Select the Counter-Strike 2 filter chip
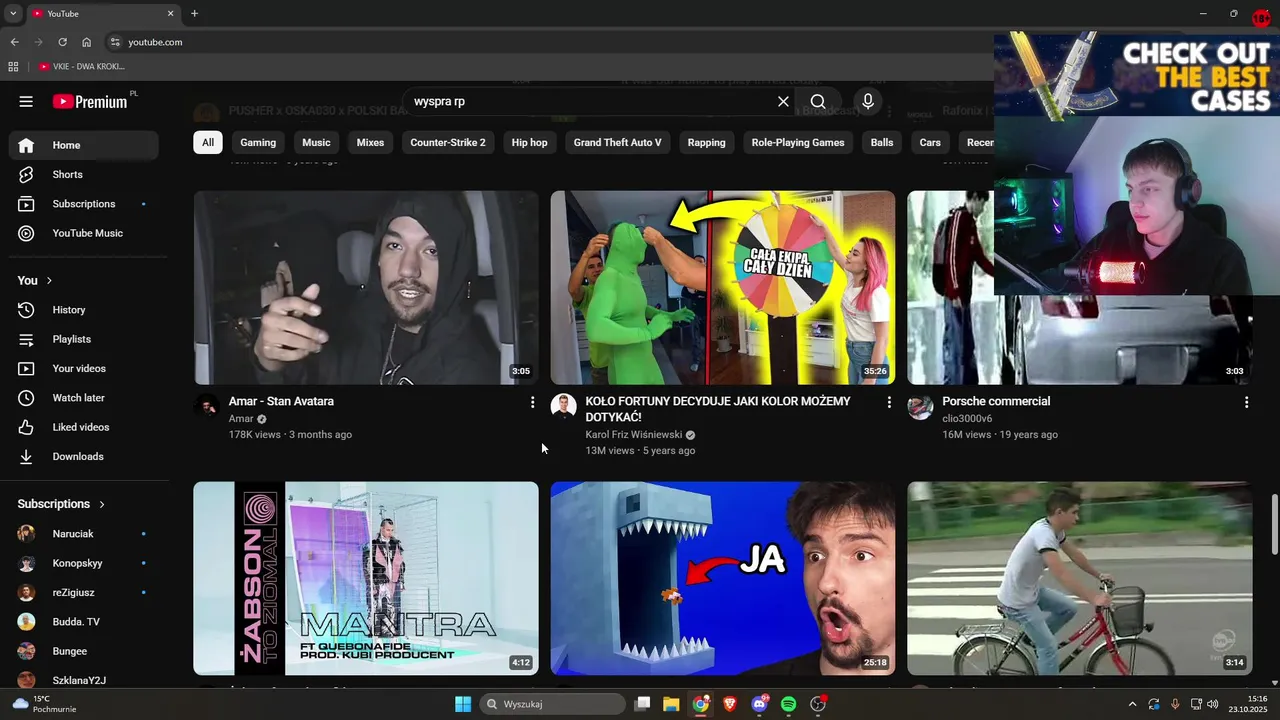Screen dimensions: 1280x720 (448, 142)
